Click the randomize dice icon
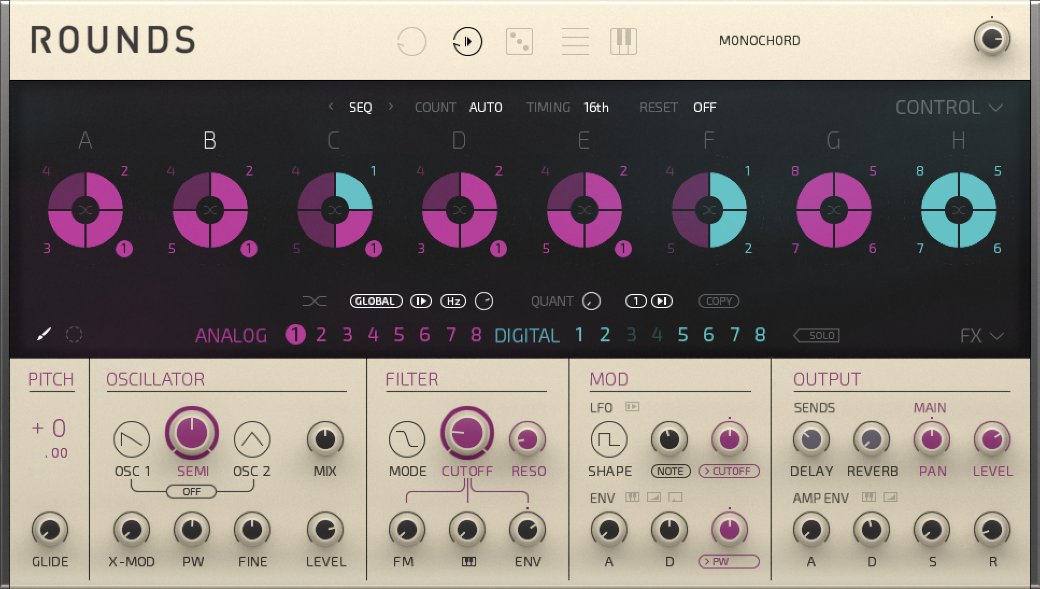 pyautogui.click(x=519, y=41)
